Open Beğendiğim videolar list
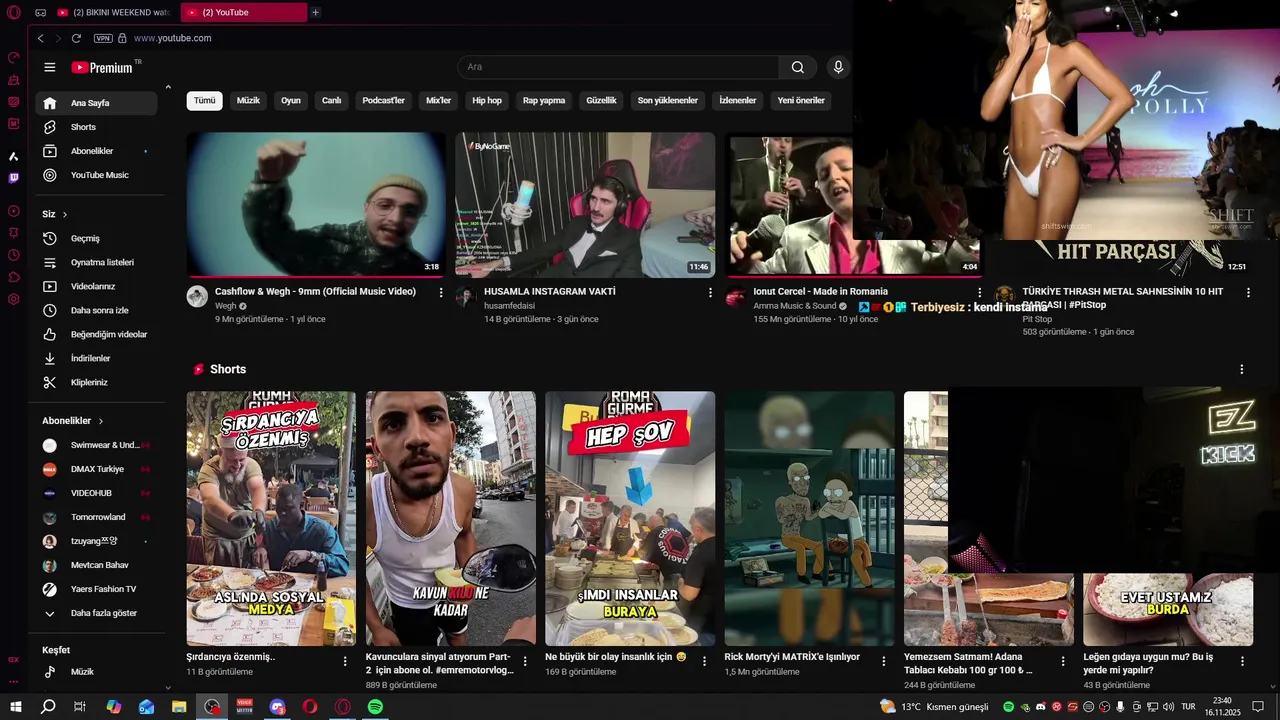 pos(96,335)
